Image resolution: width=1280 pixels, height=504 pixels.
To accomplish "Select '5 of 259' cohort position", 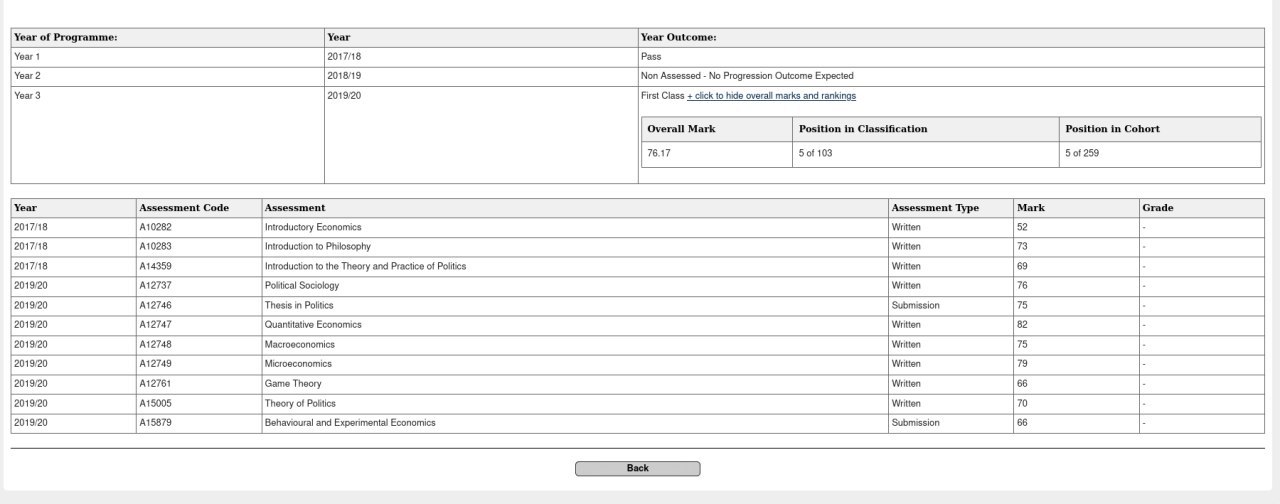I will [1082, 153].
